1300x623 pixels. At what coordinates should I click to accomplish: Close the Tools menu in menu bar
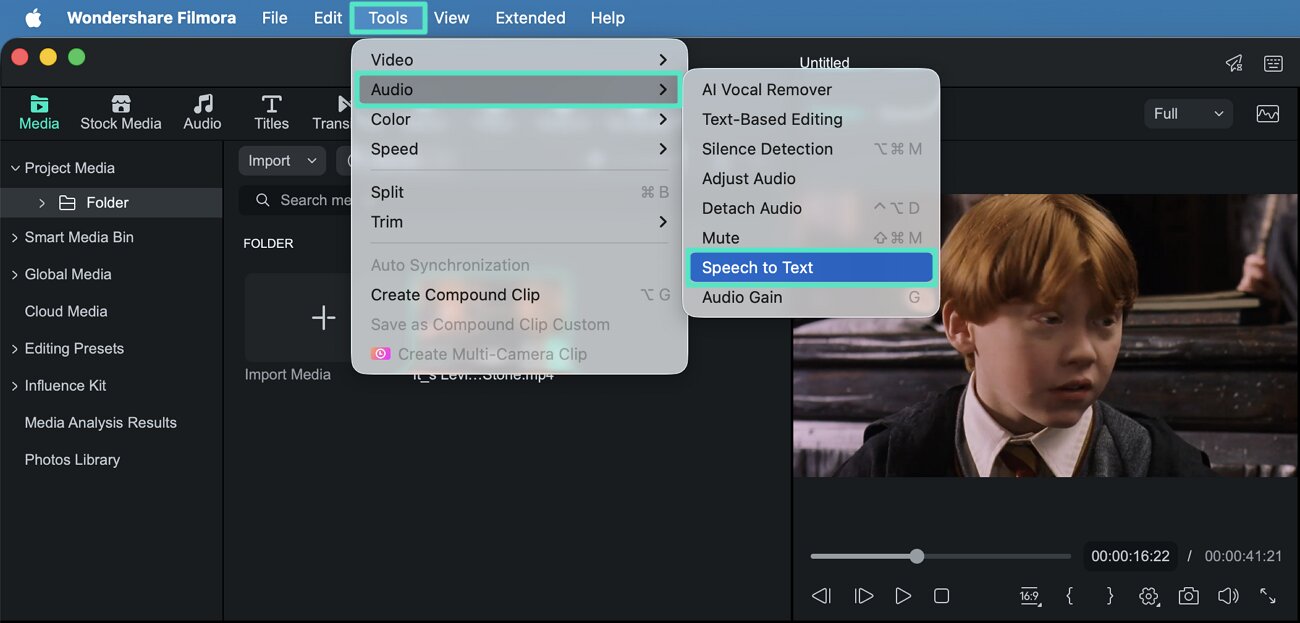coord(388,18)
